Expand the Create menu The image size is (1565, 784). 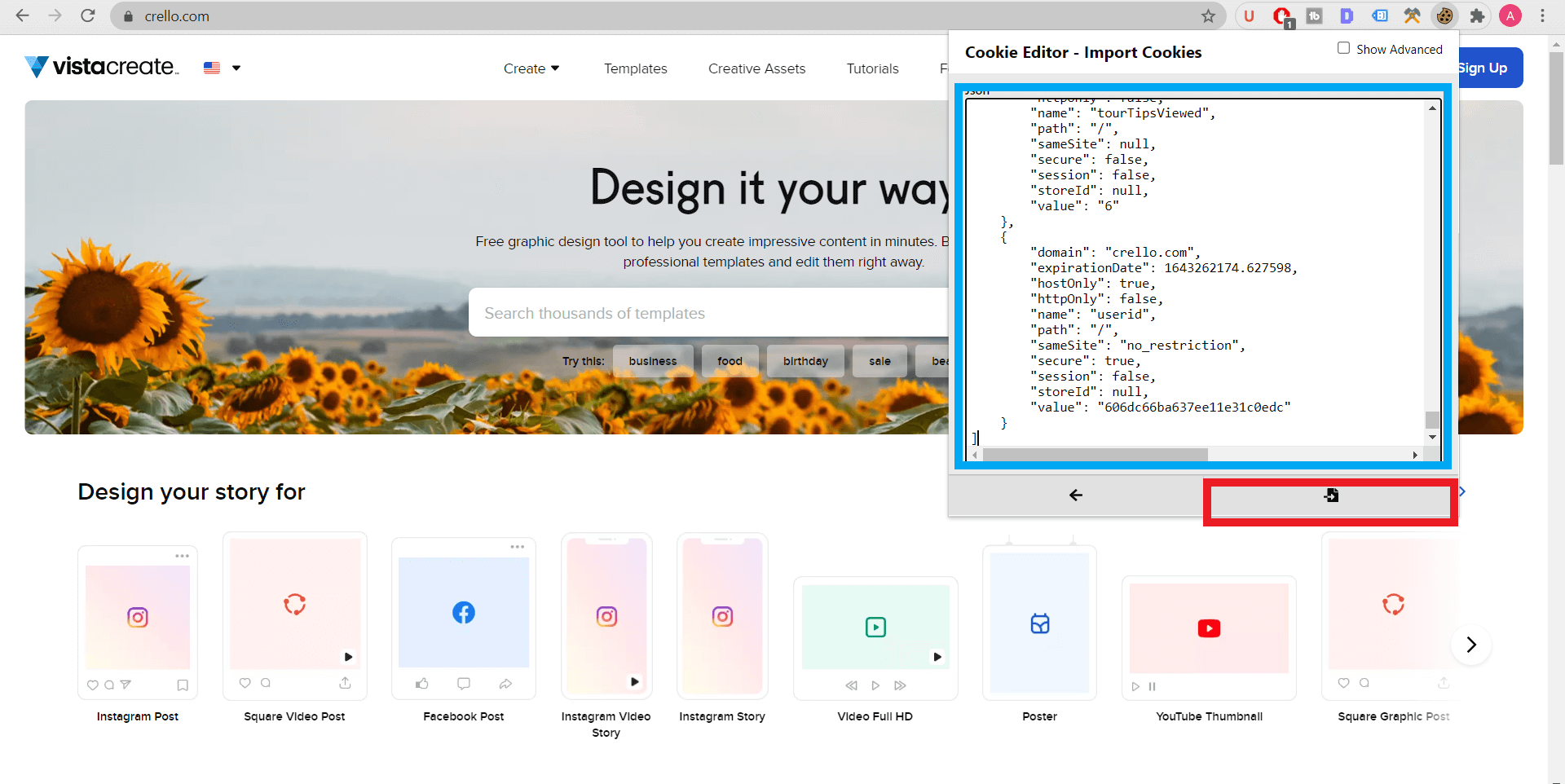click(531, 68)
